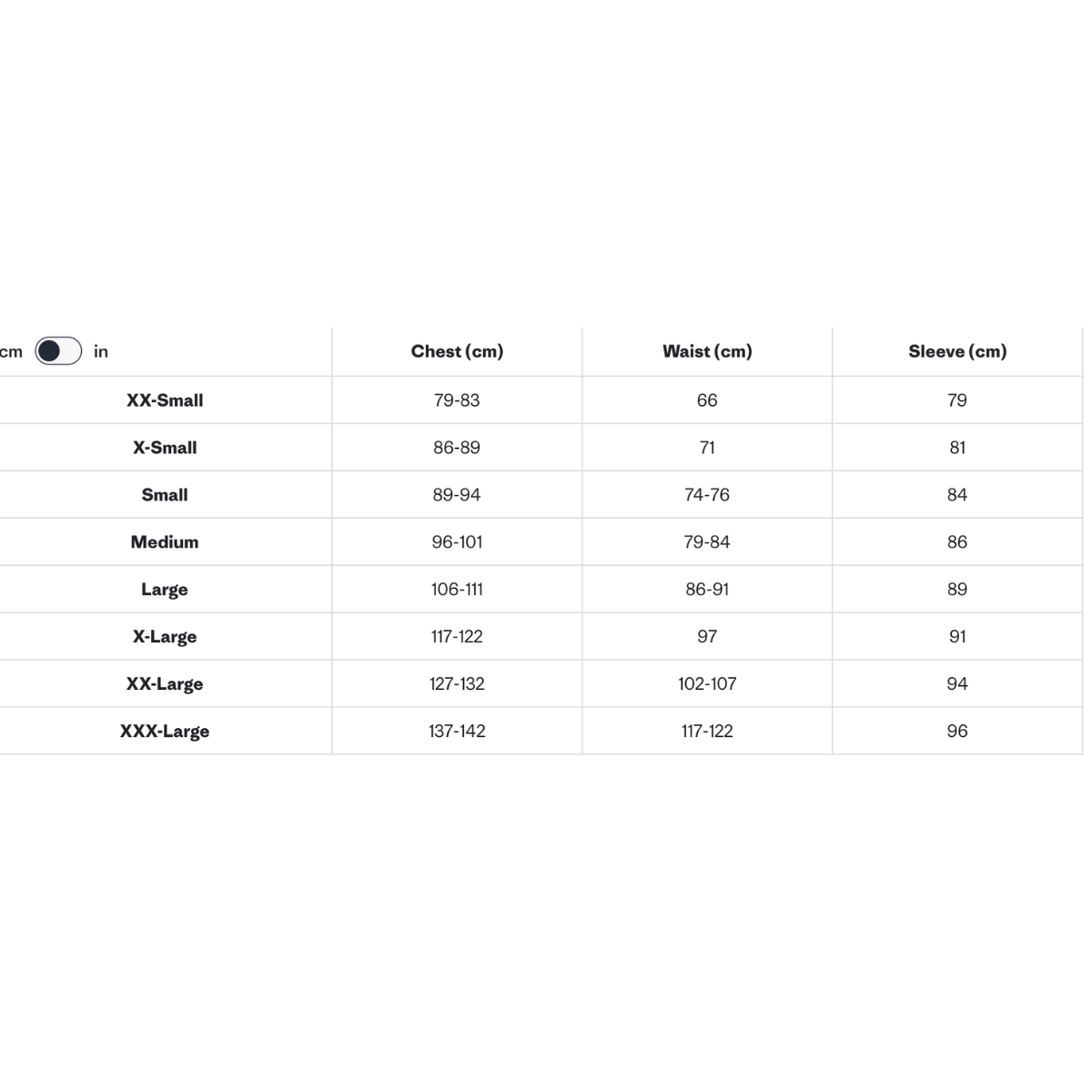This screenshot has height=1092, width=1092.
Task: Select the XX-Large size row label
Action: 165,684
